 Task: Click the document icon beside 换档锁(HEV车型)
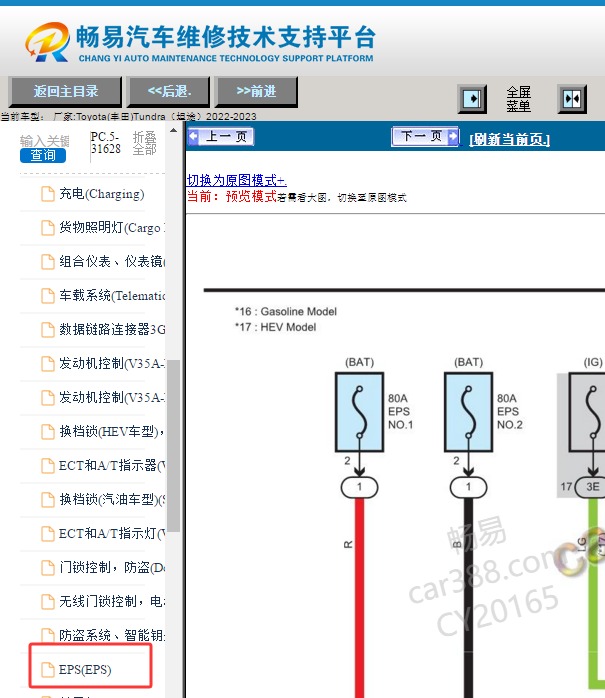48,432
